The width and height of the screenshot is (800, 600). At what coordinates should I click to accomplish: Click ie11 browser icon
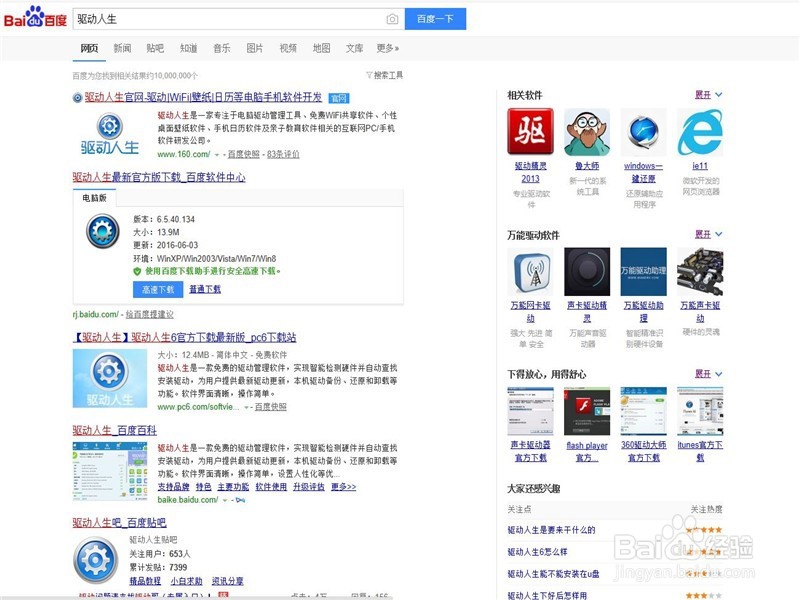click(700, 132)
